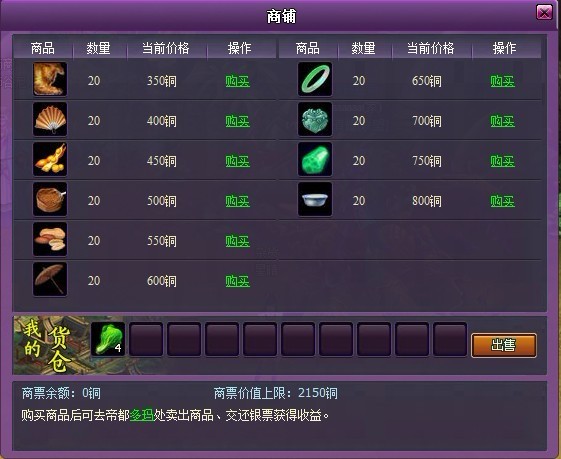561x459 pixels.
Task: Select the porcelain bowl item icon
Action: coord(315,199)
